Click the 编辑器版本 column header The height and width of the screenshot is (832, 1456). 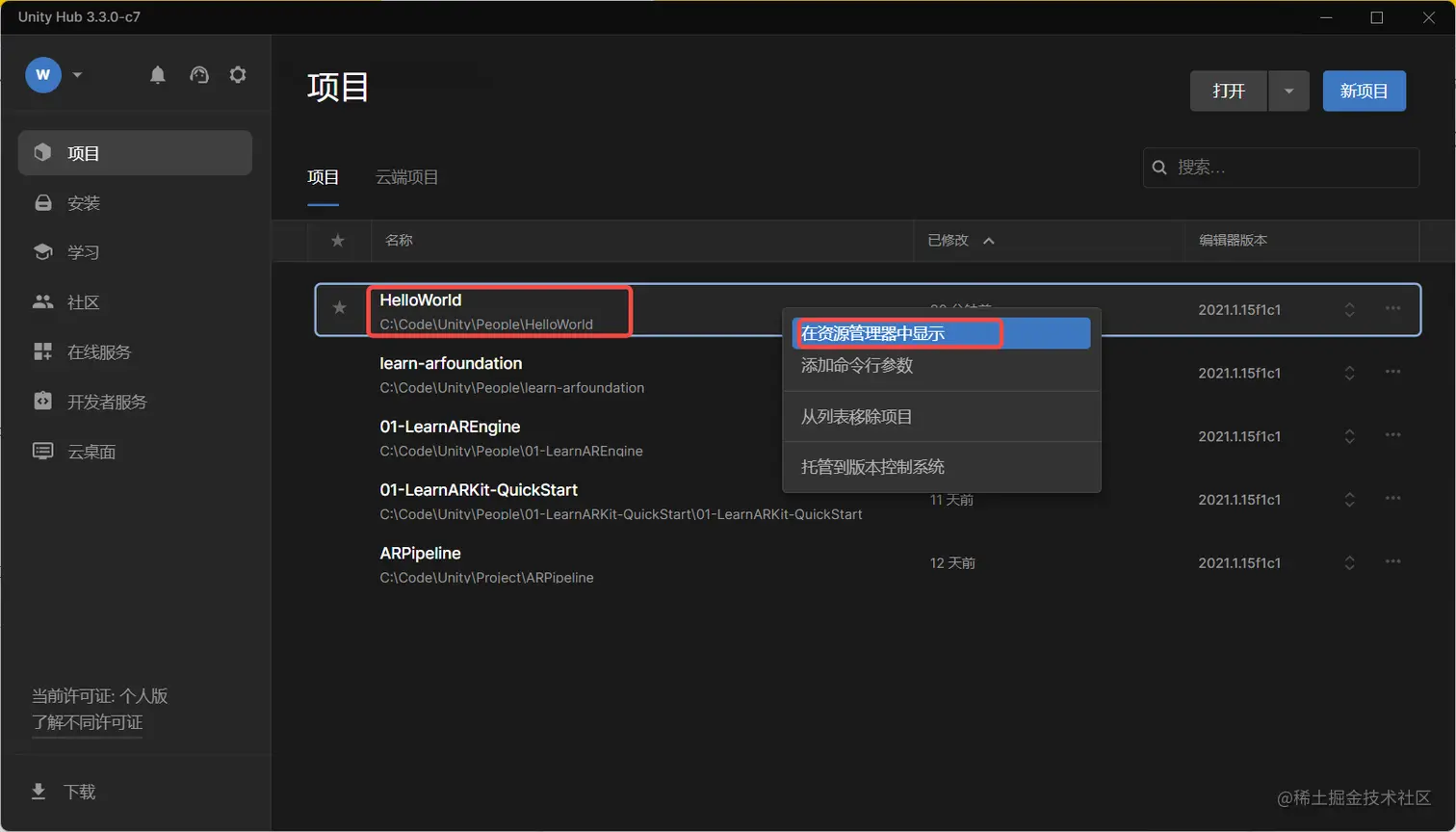[1233, 241]
